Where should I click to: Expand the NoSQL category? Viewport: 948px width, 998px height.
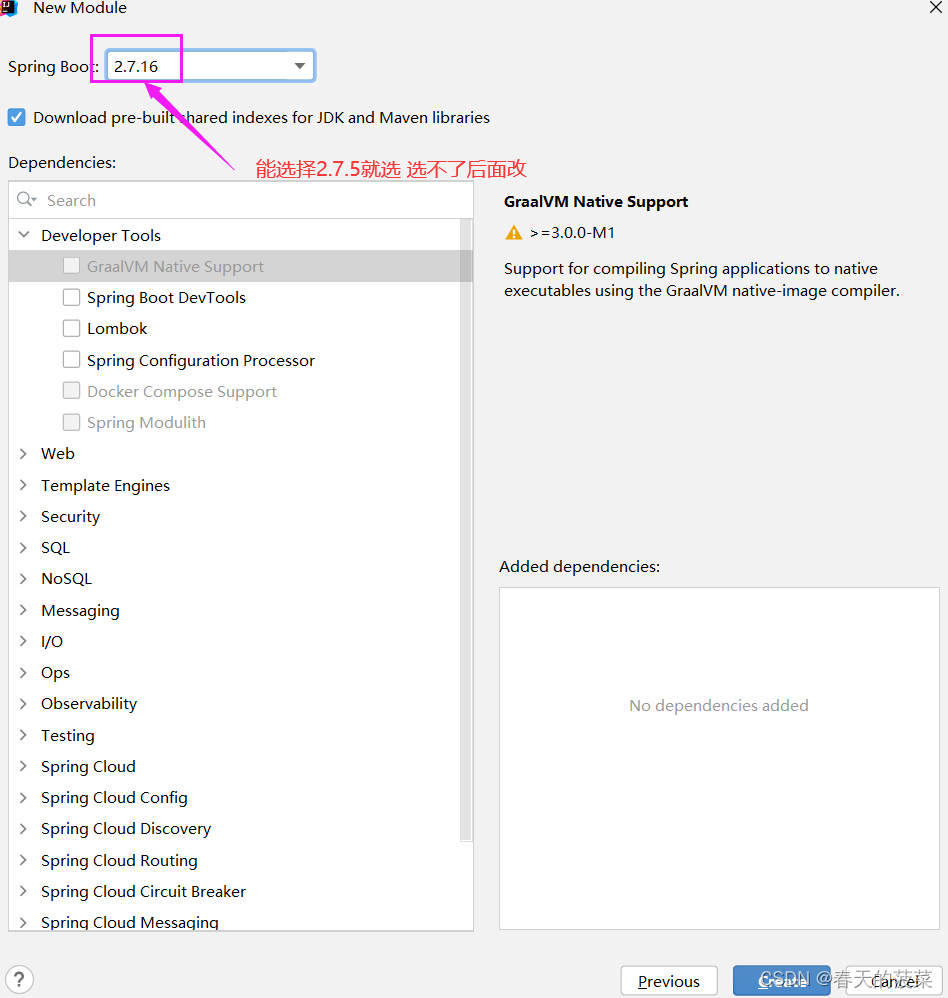tap(24, 579)
